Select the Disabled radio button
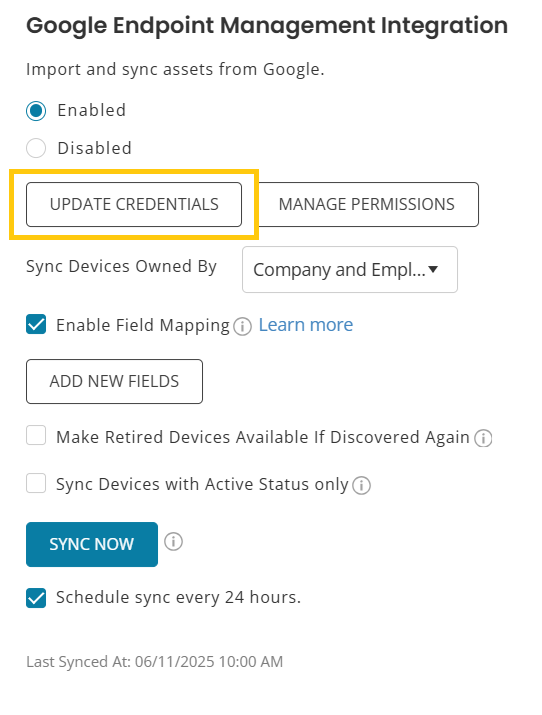Viewport: 542px width, 715px height. tap(36, 148)
